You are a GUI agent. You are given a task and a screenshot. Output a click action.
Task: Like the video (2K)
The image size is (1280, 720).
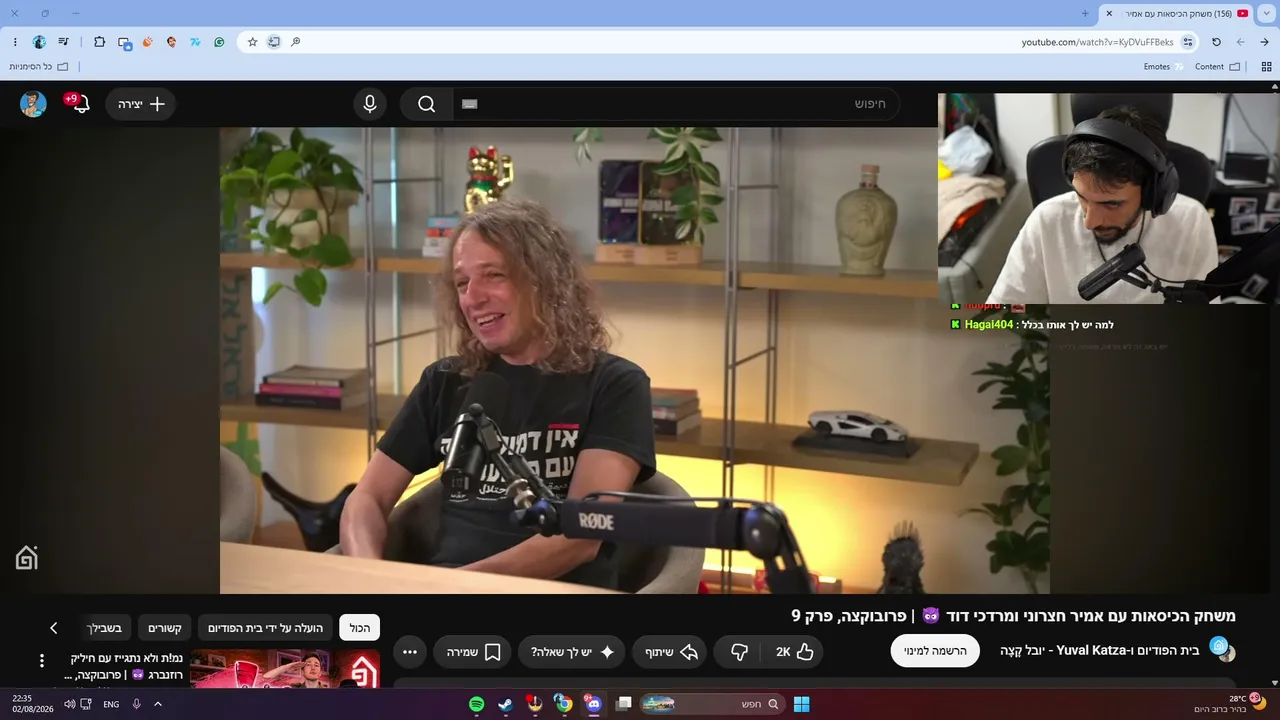pos(795,652)
